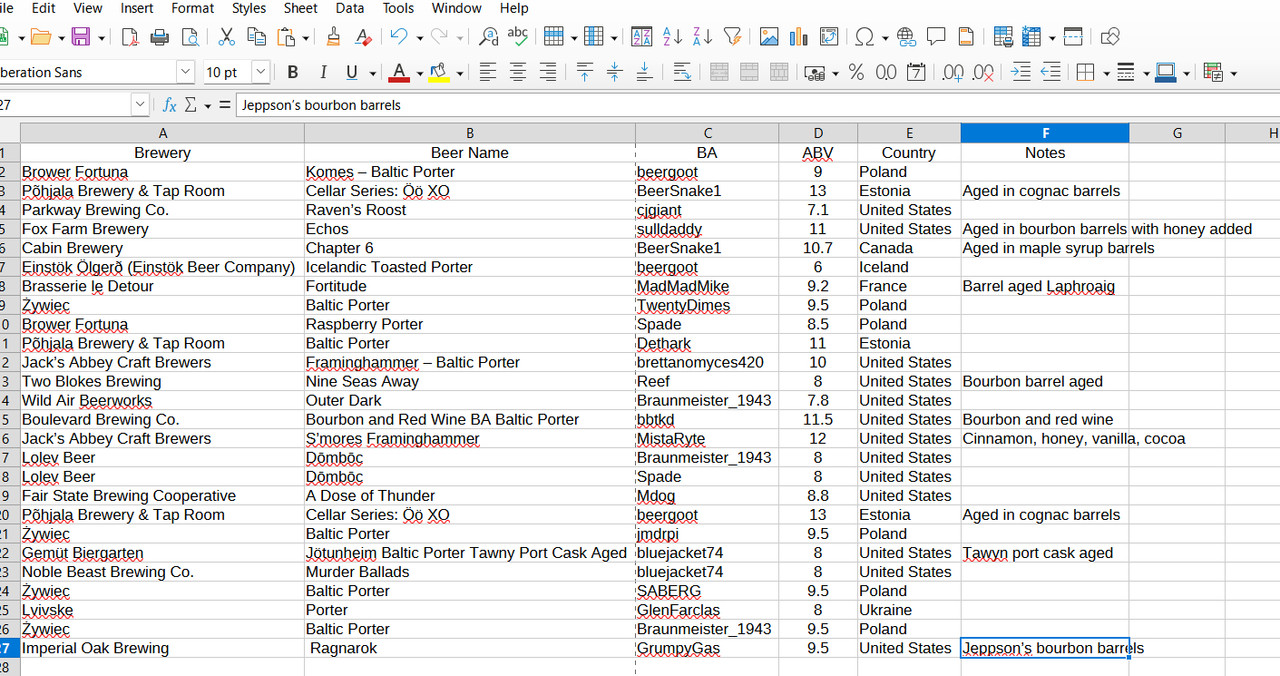The image size is (1280, 676).
Task: Add a decimal place
Action: point(953,72)
